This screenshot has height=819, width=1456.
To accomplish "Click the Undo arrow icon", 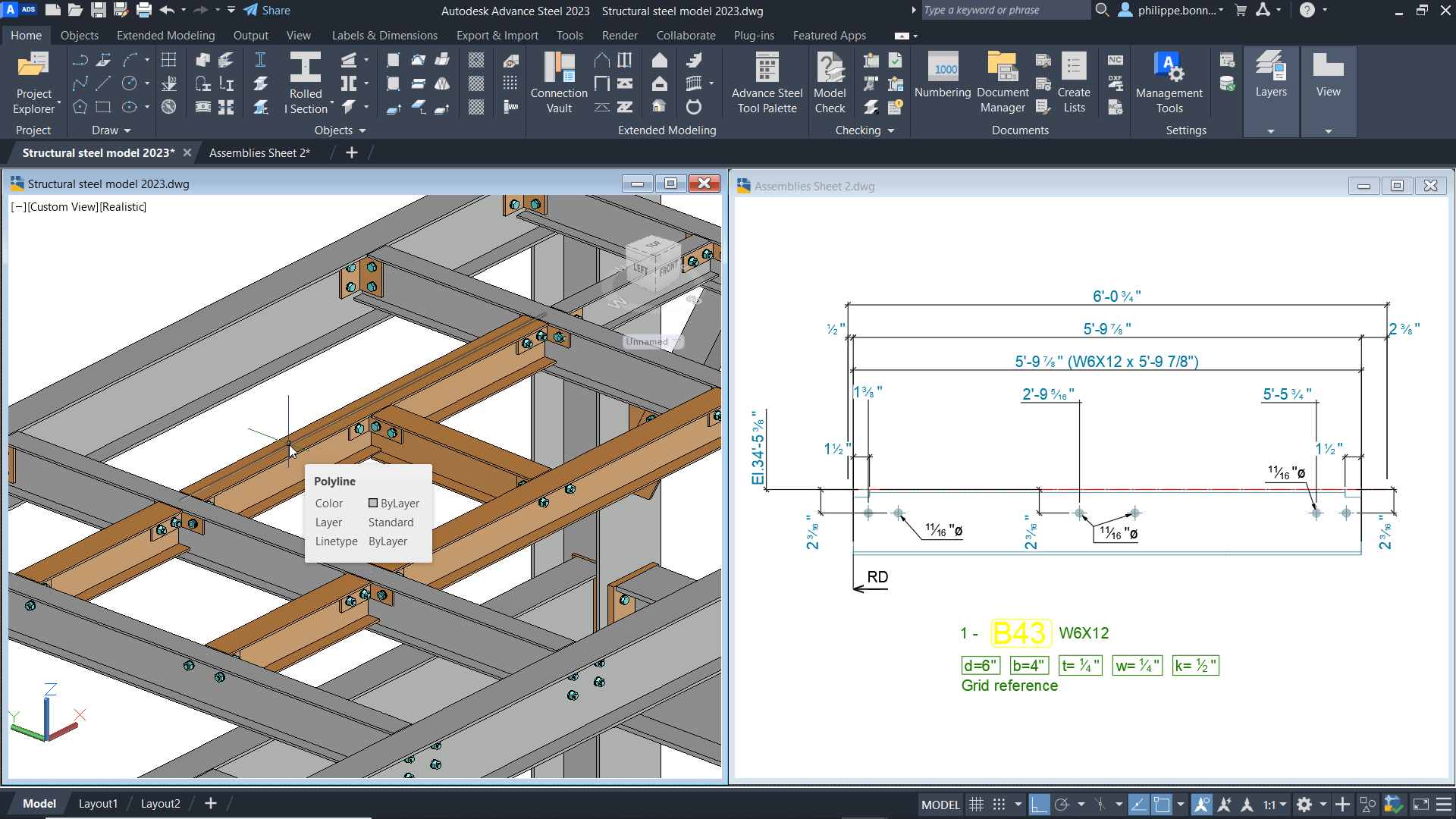I will 167,10.
